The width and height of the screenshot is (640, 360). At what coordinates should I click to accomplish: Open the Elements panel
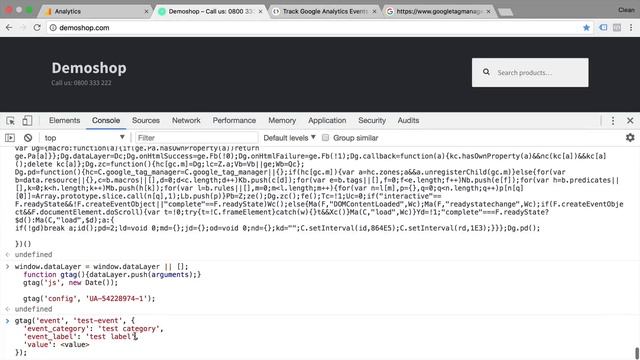(x=64, y=120)
